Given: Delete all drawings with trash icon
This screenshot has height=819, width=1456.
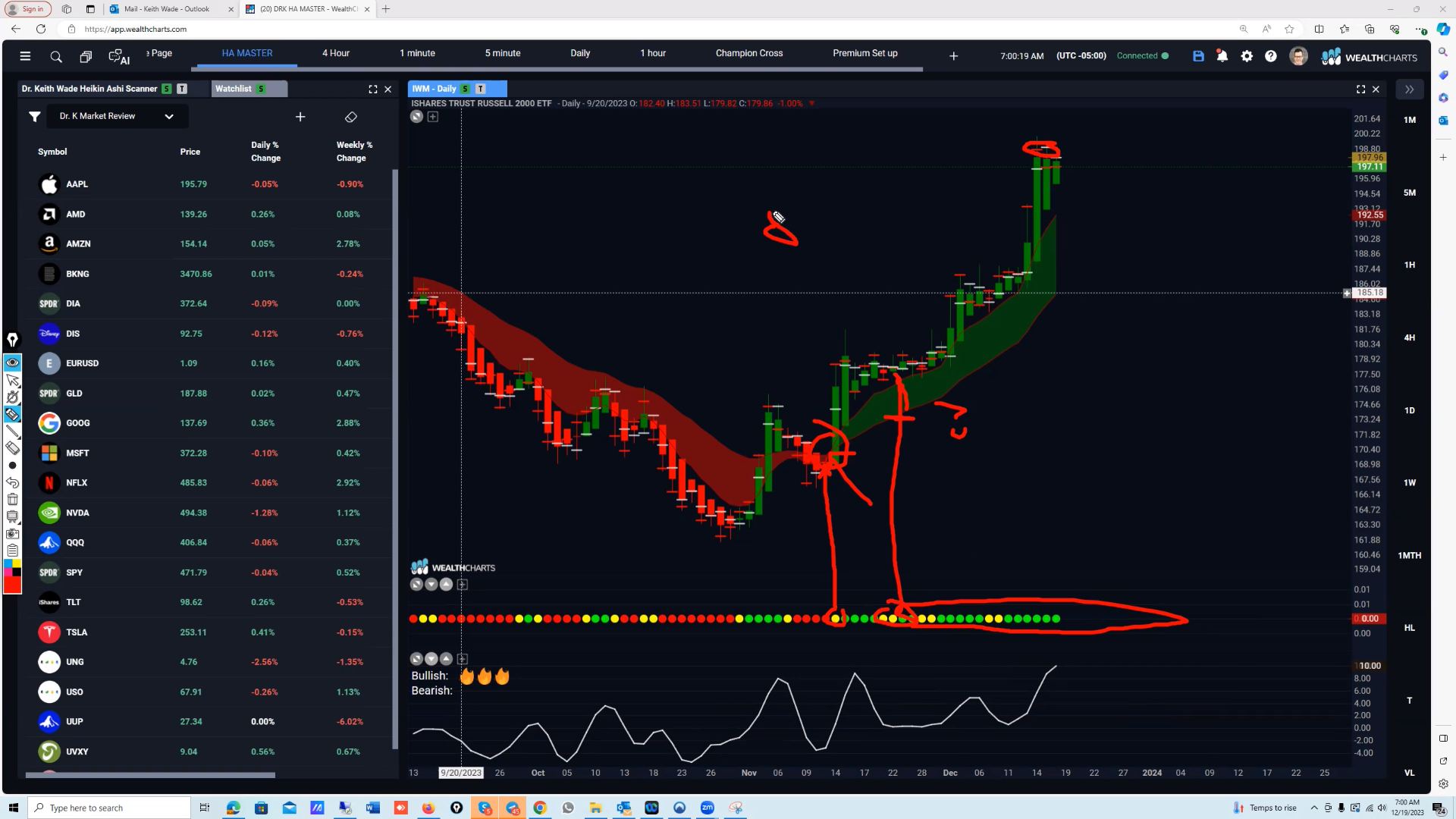Looking at the screenshot, I should [12, 499].
